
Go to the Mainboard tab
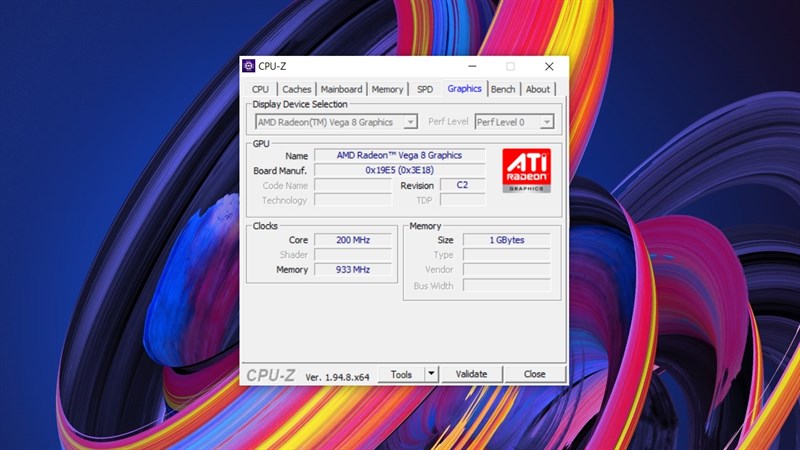(x=341, y=89)
